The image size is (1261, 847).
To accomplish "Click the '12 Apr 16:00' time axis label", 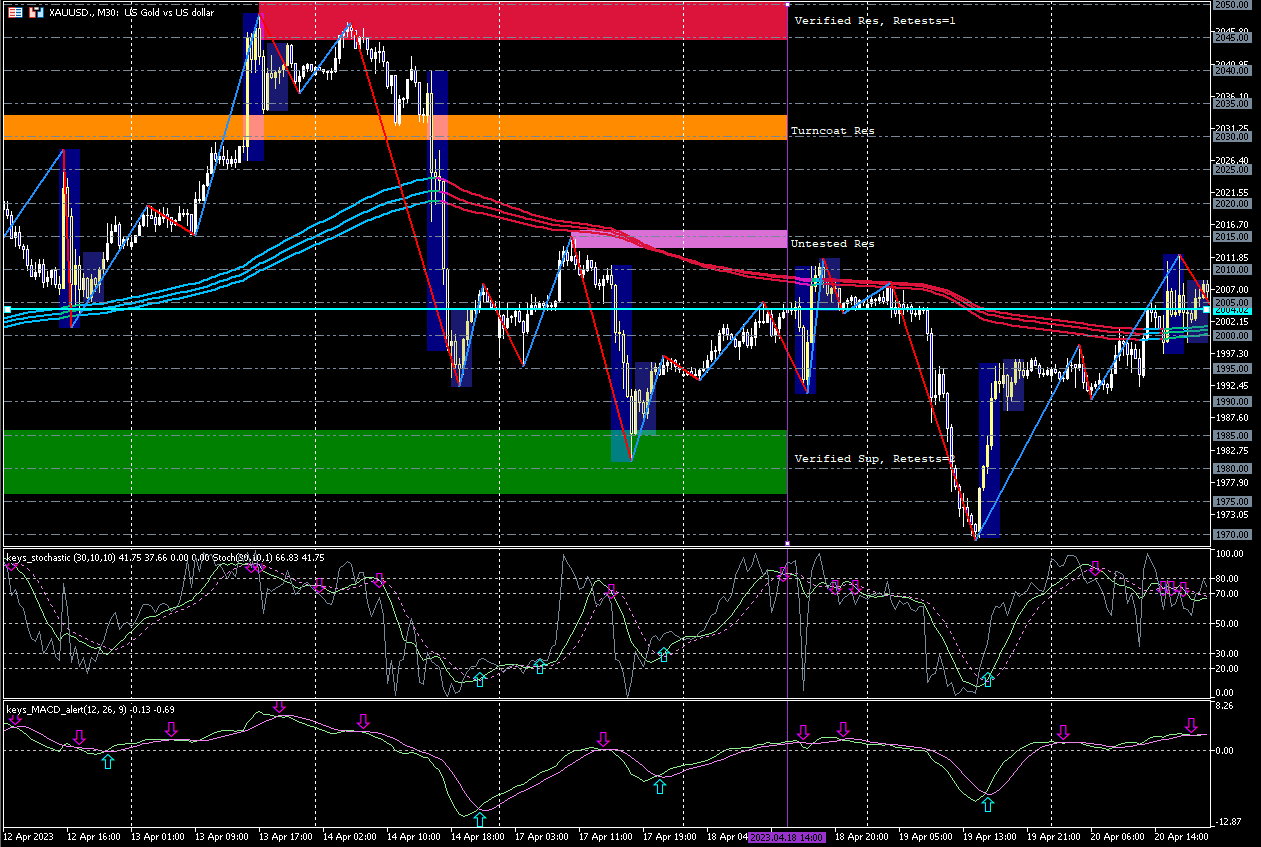I will (x=93, y=836).
